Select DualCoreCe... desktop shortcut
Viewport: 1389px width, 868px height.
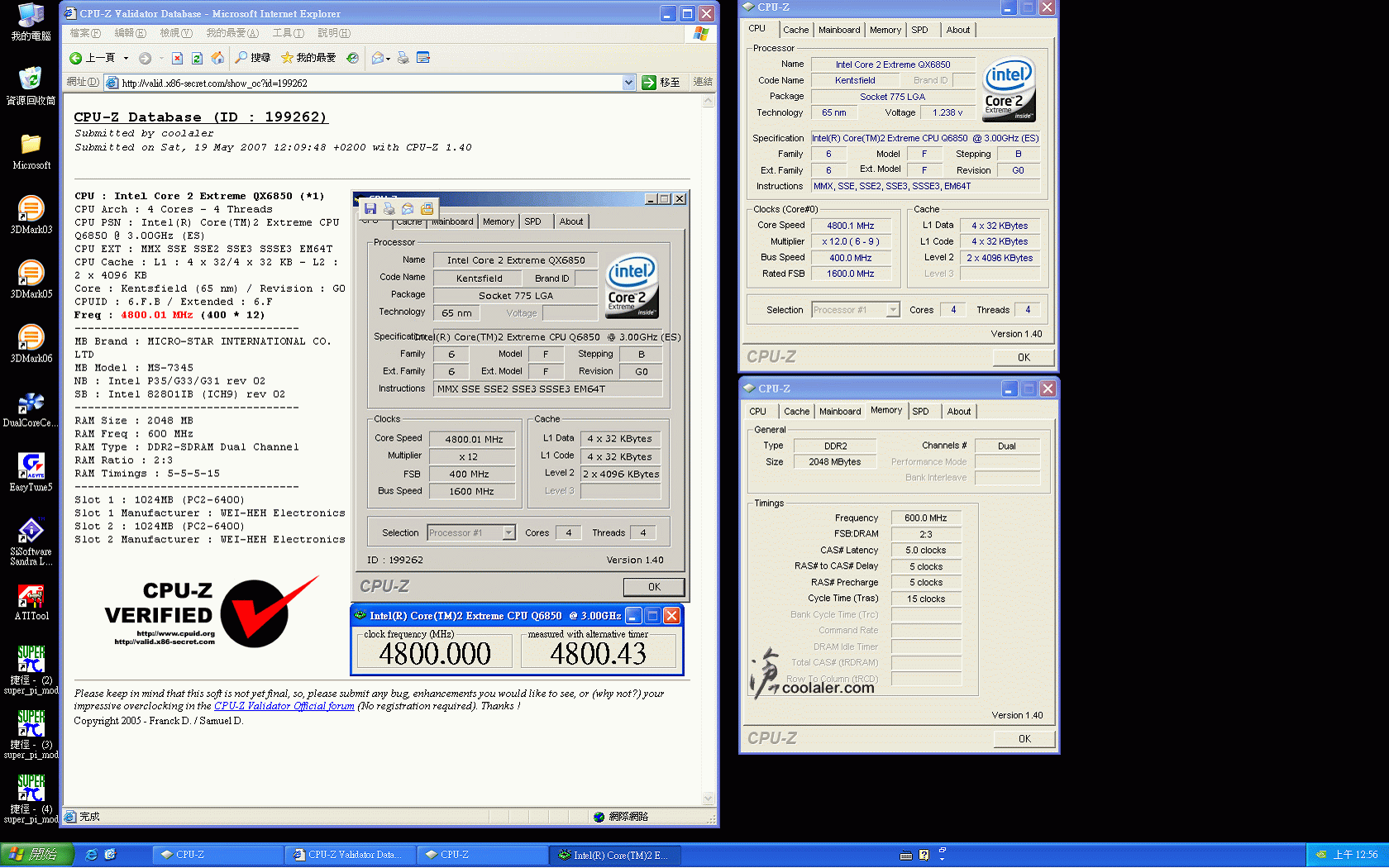pyautogui.click(x=31, y=409)
